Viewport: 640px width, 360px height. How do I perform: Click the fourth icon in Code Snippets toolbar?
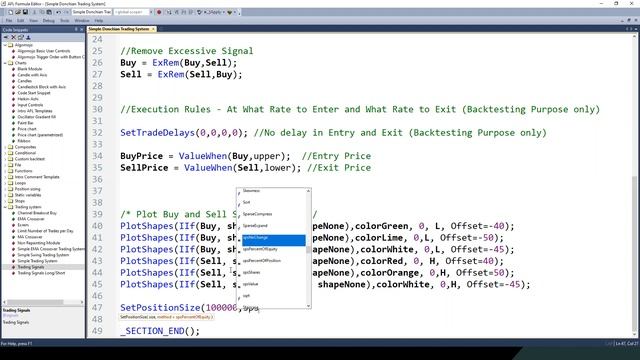28,37
